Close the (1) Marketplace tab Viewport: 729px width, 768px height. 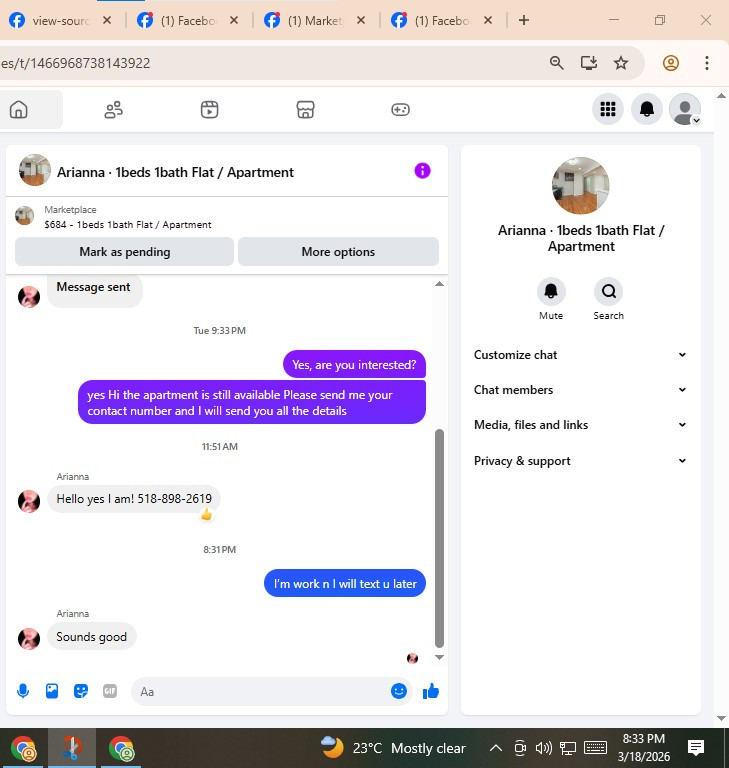[361, 20]
